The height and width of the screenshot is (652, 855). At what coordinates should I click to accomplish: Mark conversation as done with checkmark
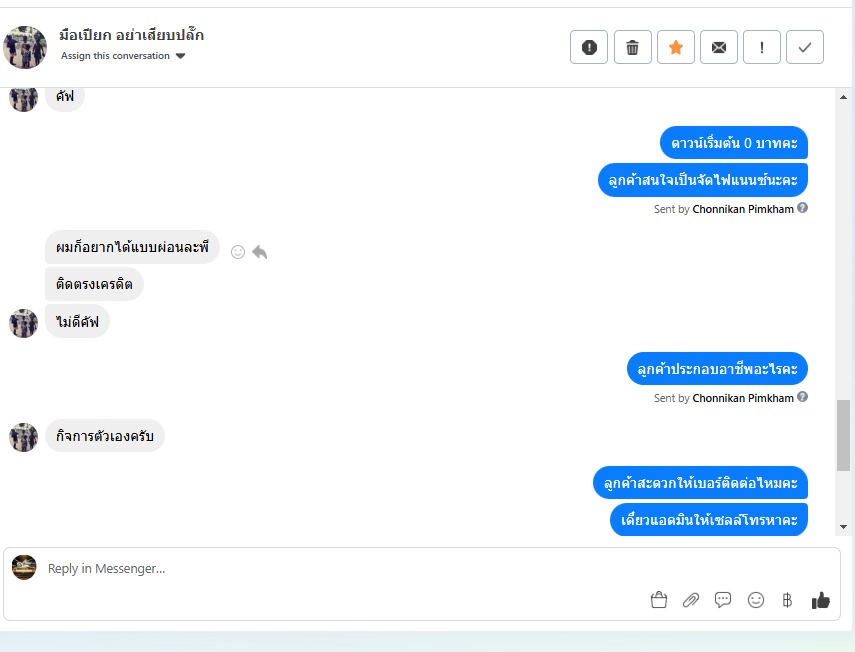[x=805, y=47]
